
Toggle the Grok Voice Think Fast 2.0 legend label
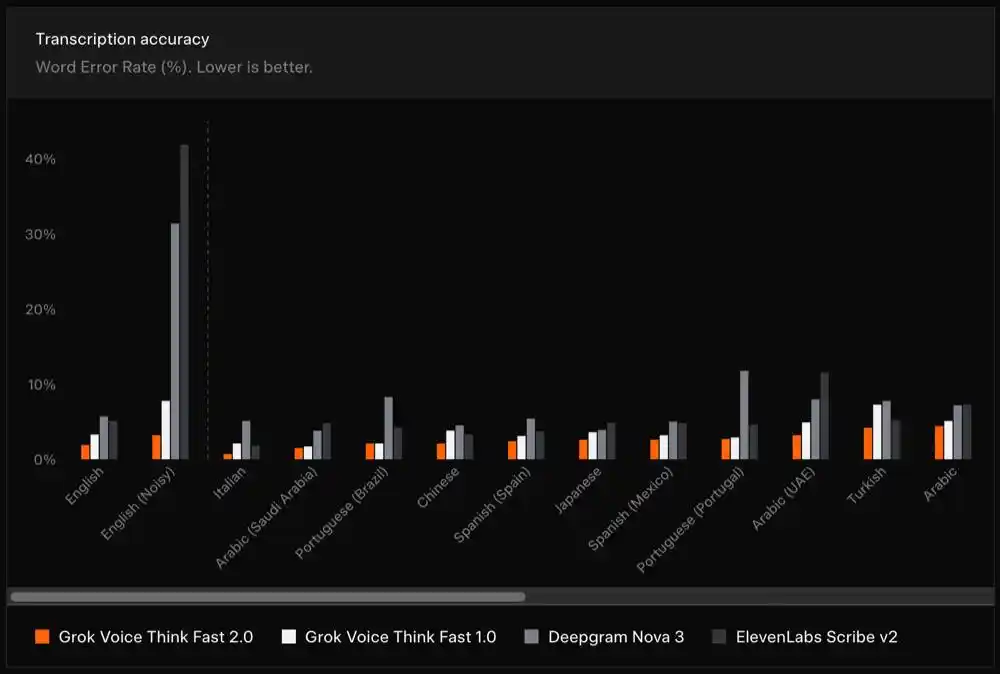156,637
